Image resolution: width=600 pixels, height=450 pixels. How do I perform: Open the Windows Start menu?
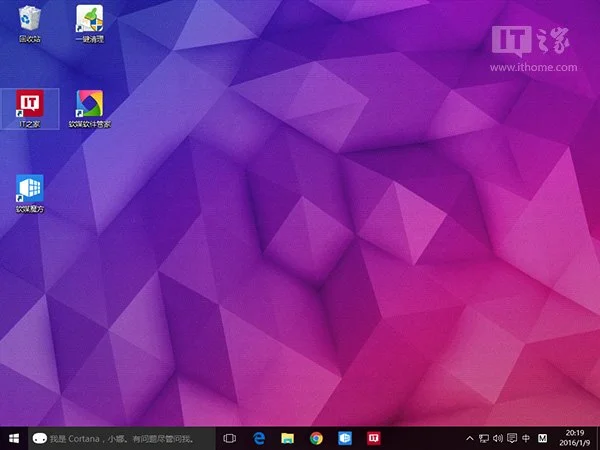click(x=14, y=438)
